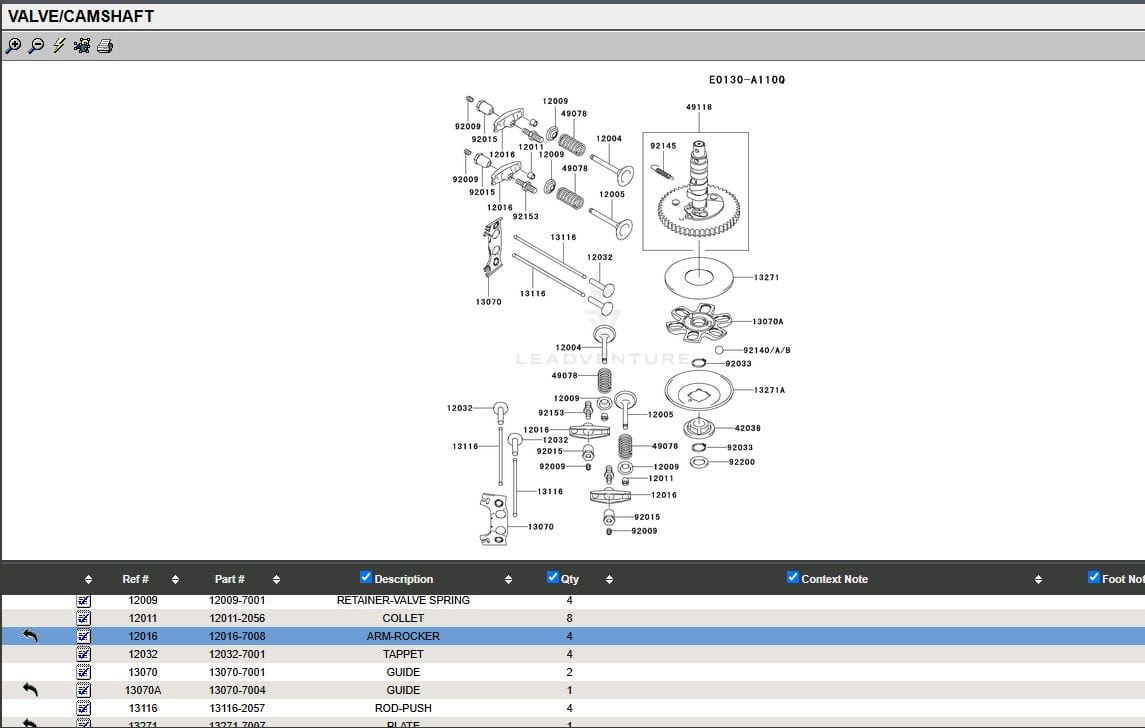Click the supersession arrow for ref 13070A
This screenshot has width=1145, height=728.
(30, 690)
